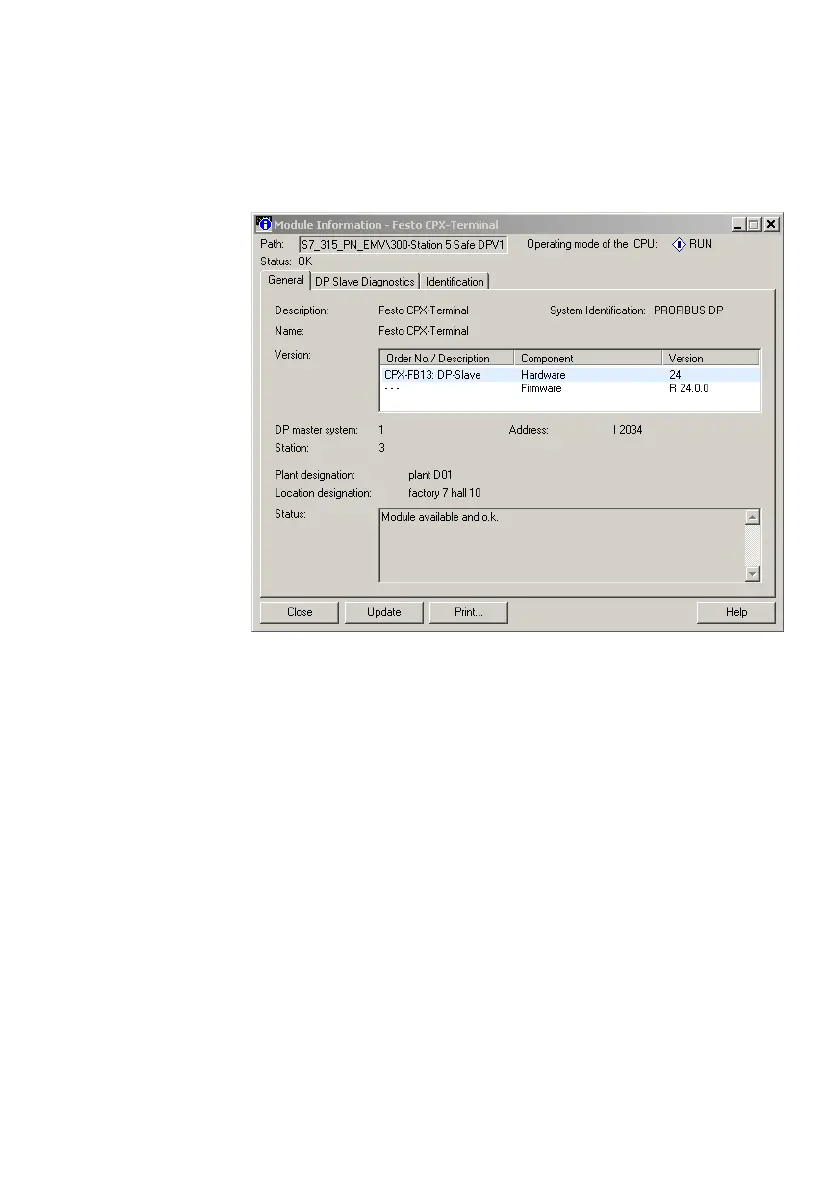Click the Status: OK text under Path

tap(286, 261)
